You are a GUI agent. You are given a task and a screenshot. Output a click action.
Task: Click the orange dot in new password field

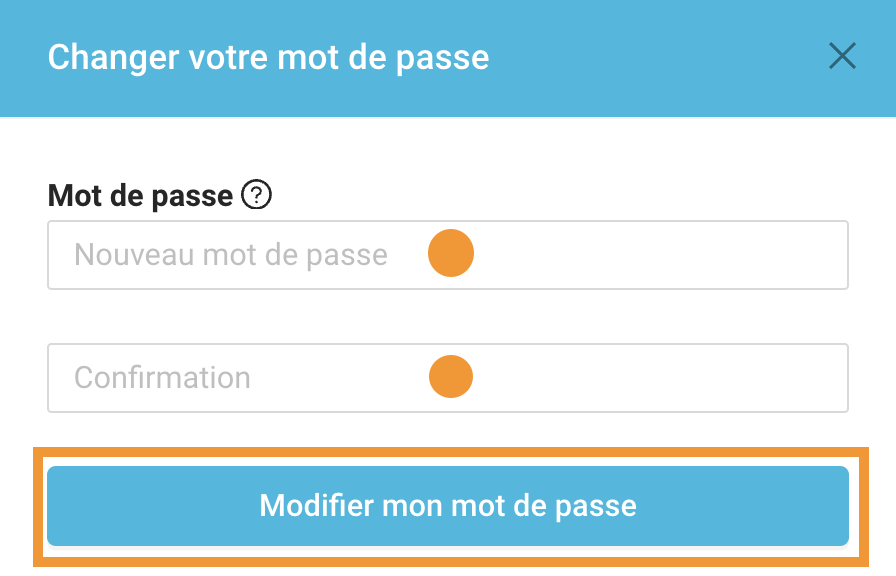point(451,253)
